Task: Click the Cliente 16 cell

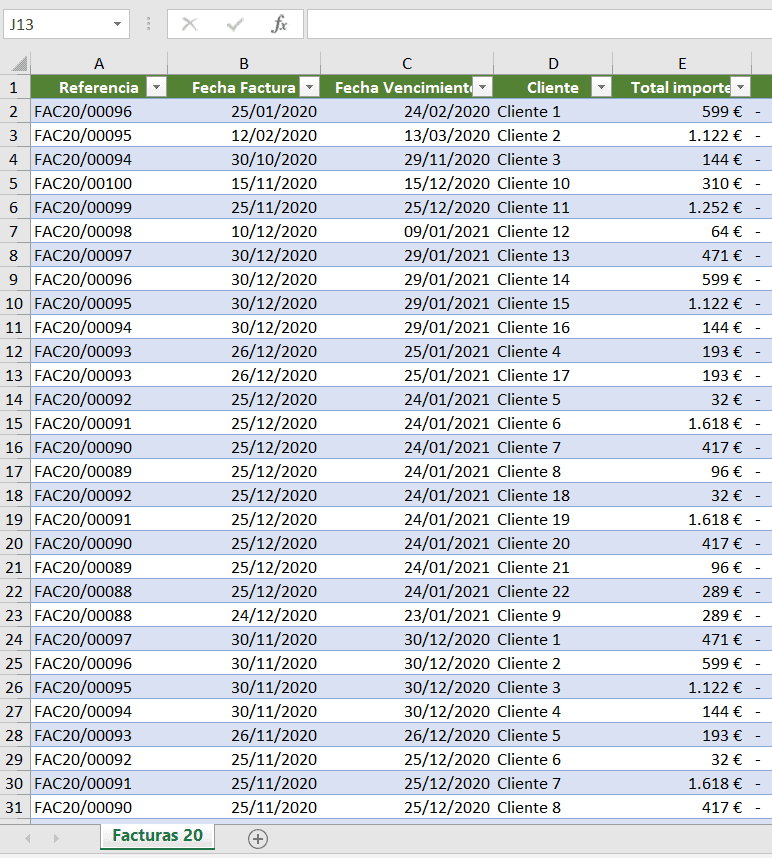Action: coord(553,327)
